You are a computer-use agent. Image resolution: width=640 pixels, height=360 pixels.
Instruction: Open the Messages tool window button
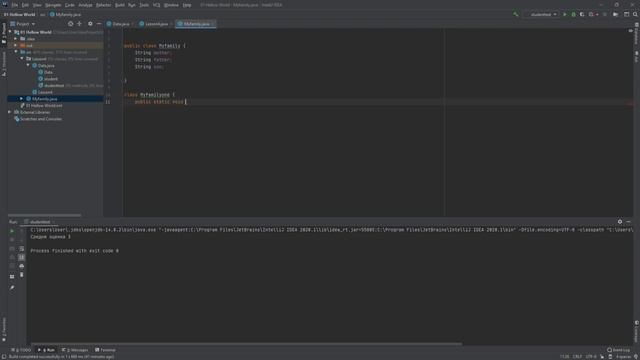click(x=75, y=350)
